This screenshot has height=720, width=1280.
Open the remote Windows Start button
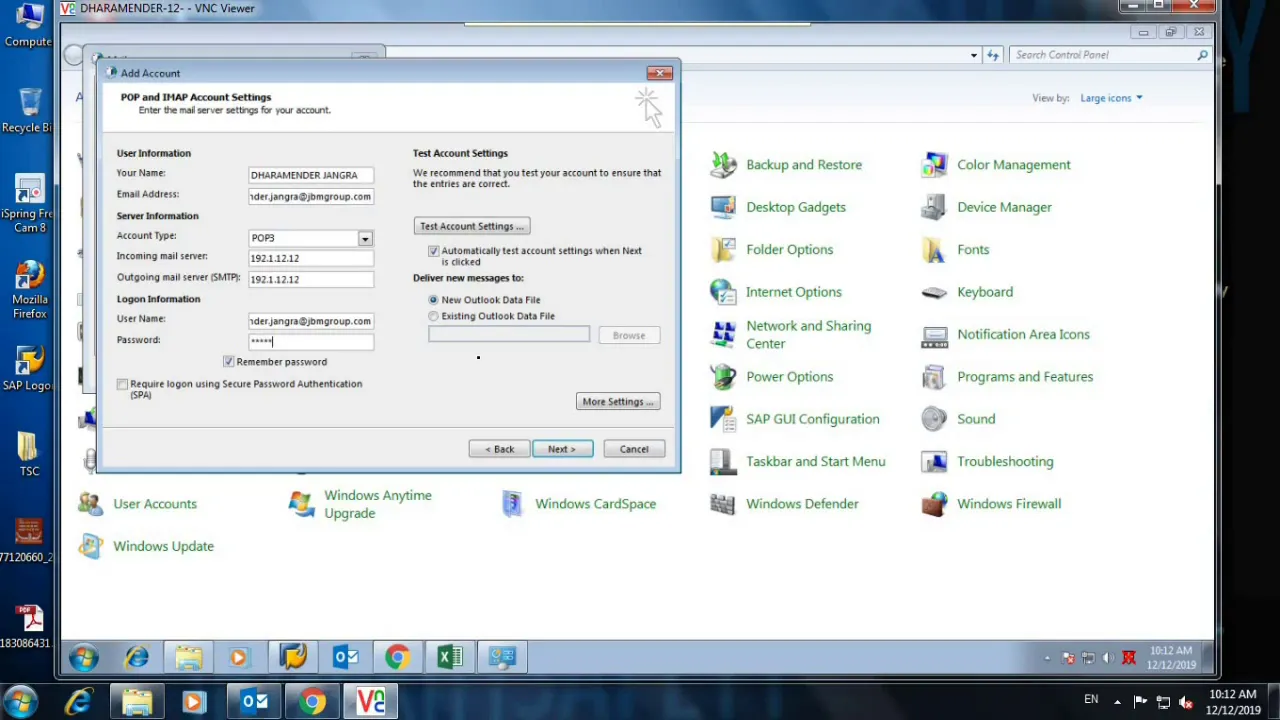pyautogui.click(x=84, y=657)
